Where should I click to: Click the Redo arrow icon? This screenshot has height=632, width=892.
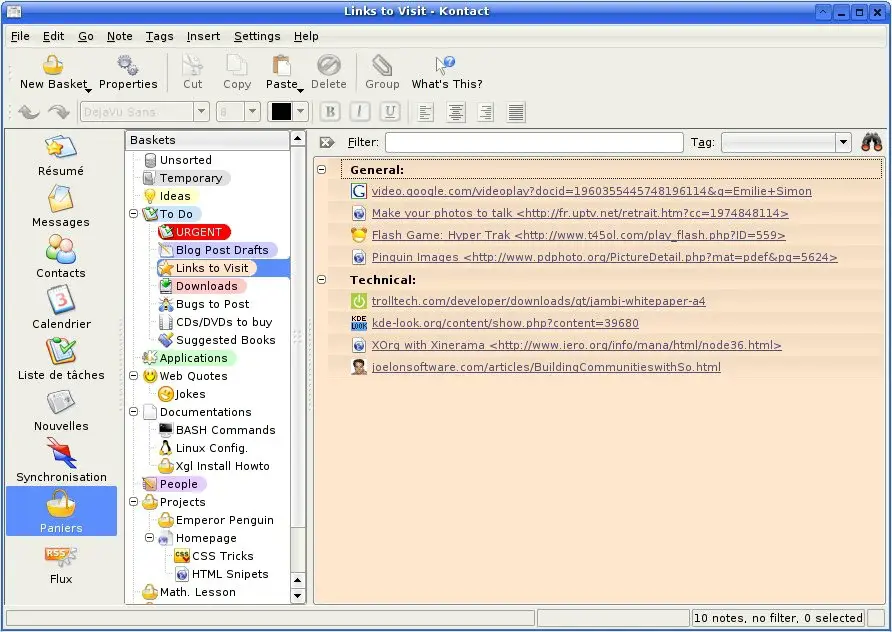(x=59, y=111)
